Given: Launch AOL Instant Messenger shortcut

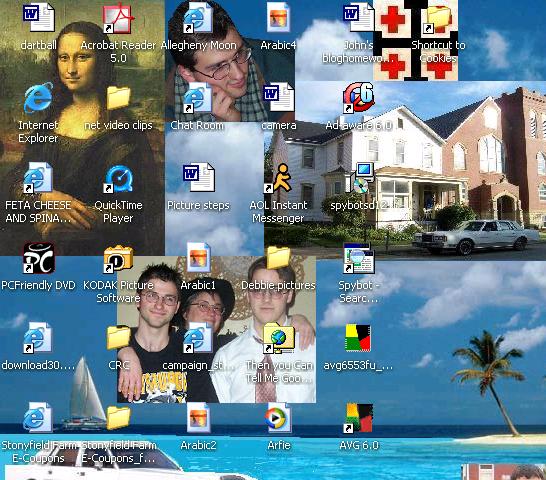Looking at the screenshot, I should pyautogui.click(x=279, y=178).
